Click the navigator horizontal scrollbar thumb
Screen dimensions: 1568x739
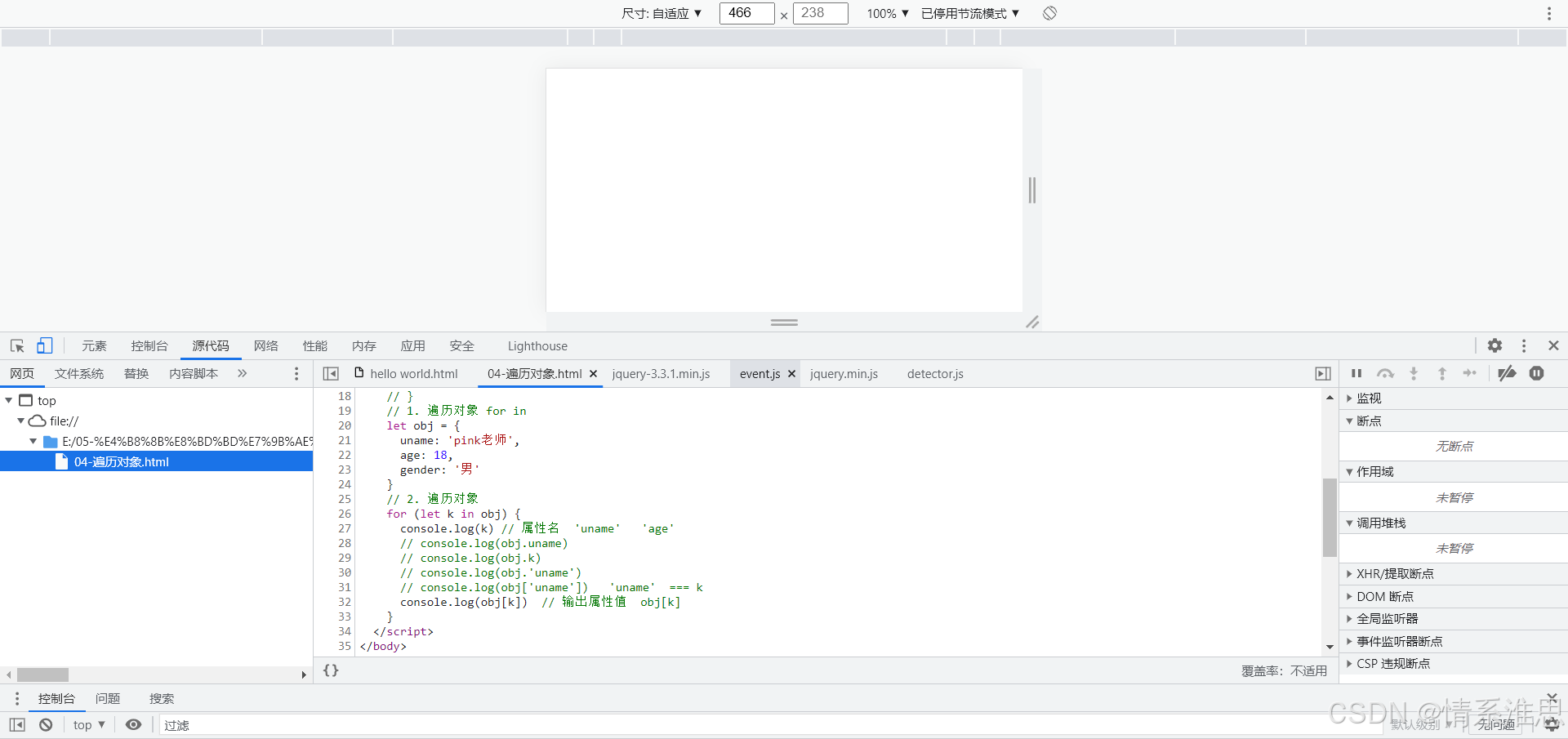(42, 674)
